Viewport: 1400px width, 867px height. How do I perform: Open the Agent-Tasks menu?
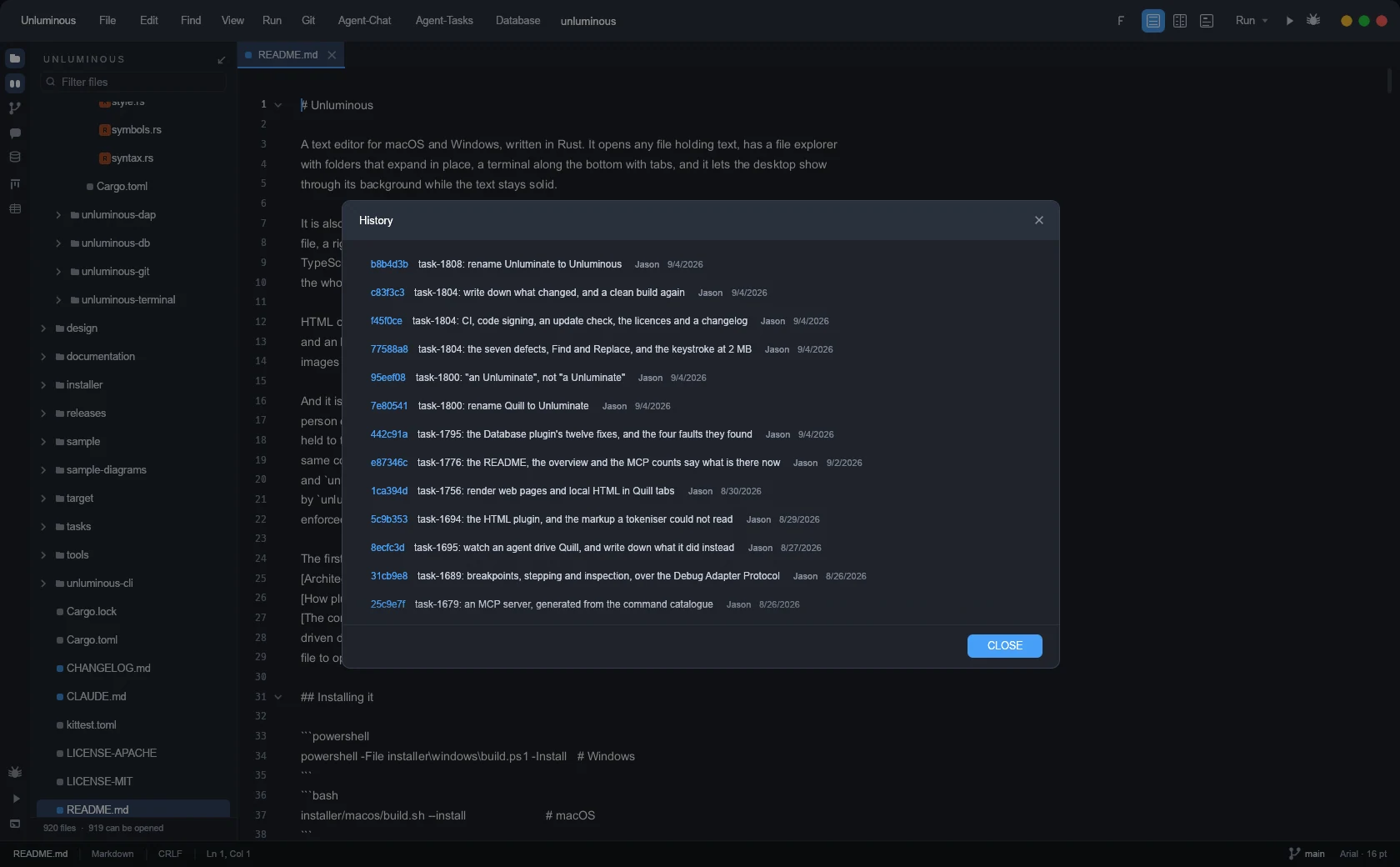tap(444, 21)
